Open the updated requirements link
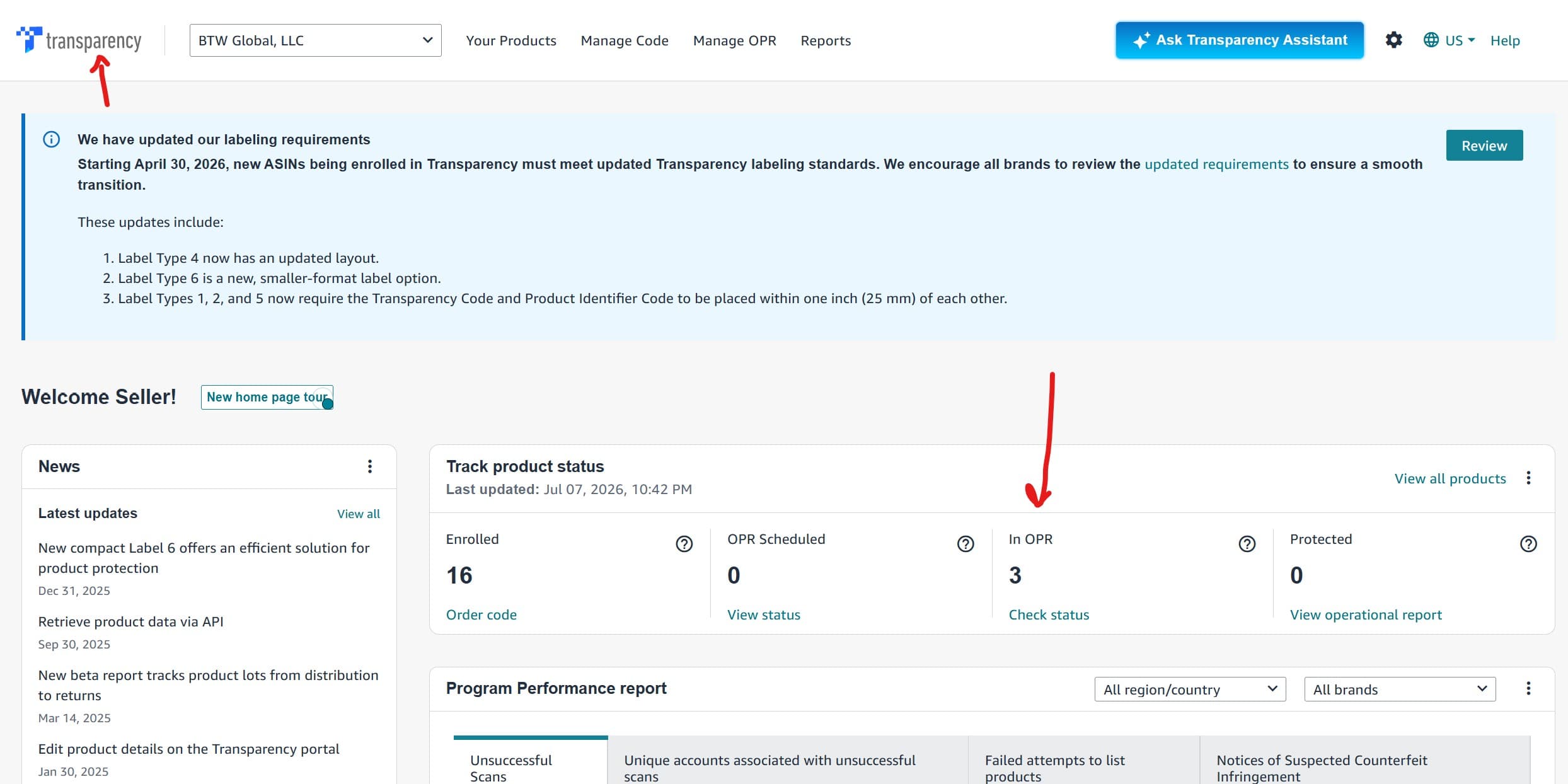The height and width of the screenshot is (784, 1568). point(1216,164)
